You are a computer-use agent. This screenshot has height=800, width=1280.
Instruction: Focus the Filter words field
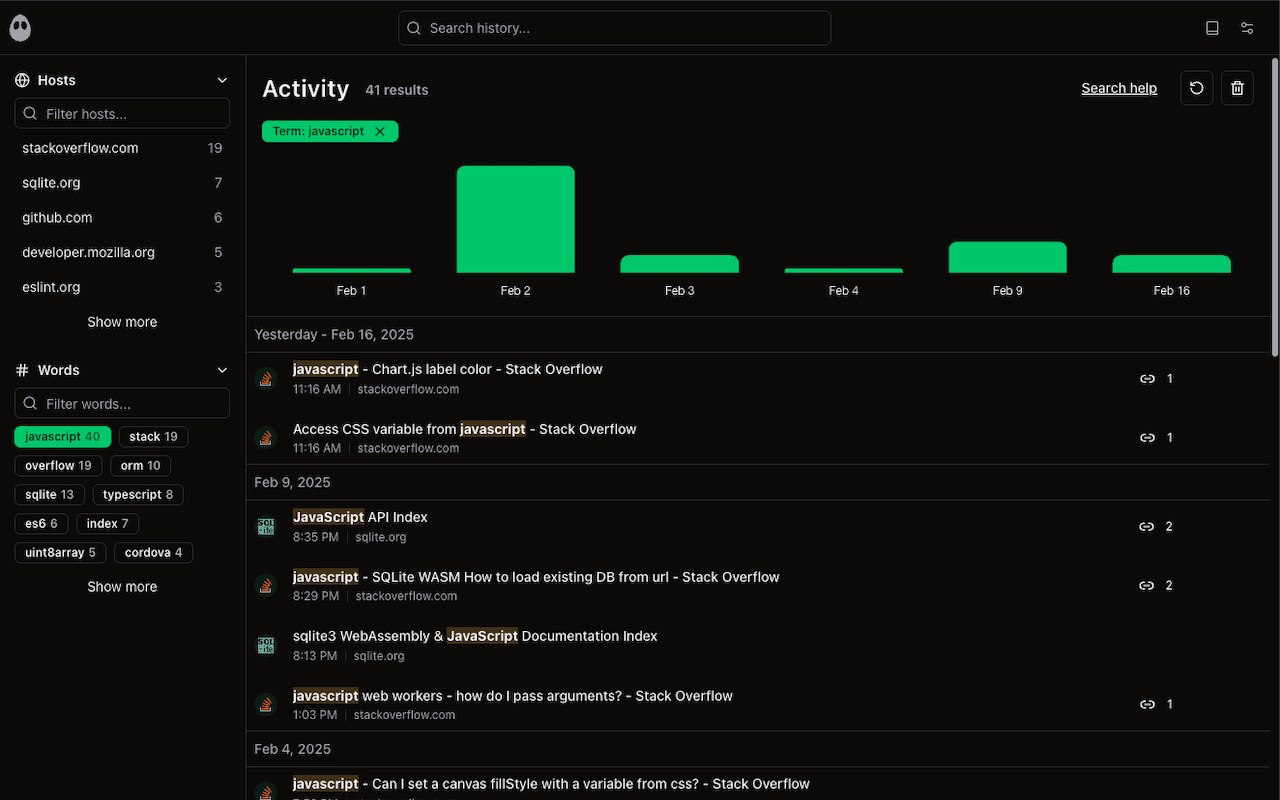pos(122,404)
